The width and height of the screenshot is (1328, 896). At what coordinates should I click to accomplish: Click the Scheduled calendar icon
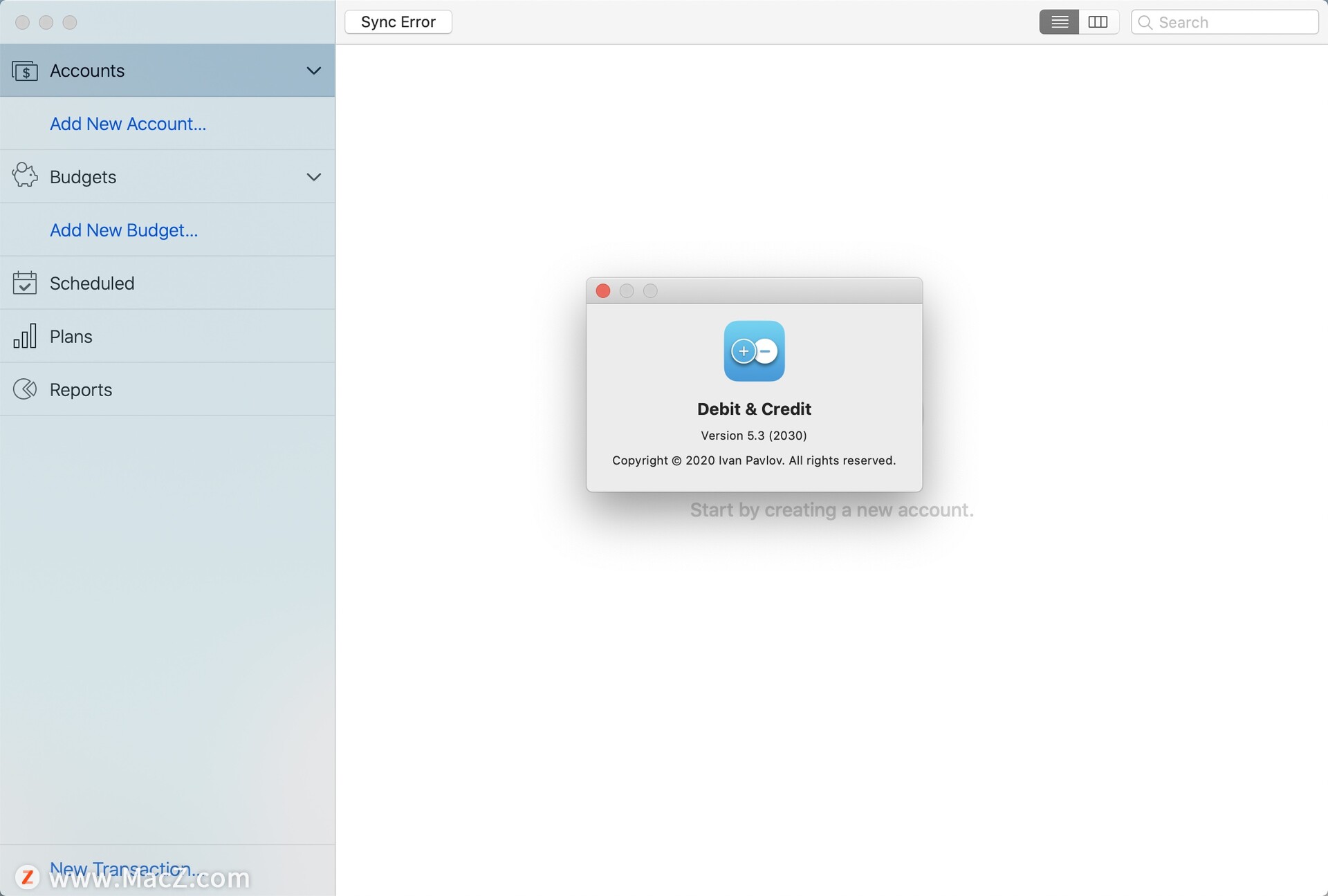click(x=25, y=283)
